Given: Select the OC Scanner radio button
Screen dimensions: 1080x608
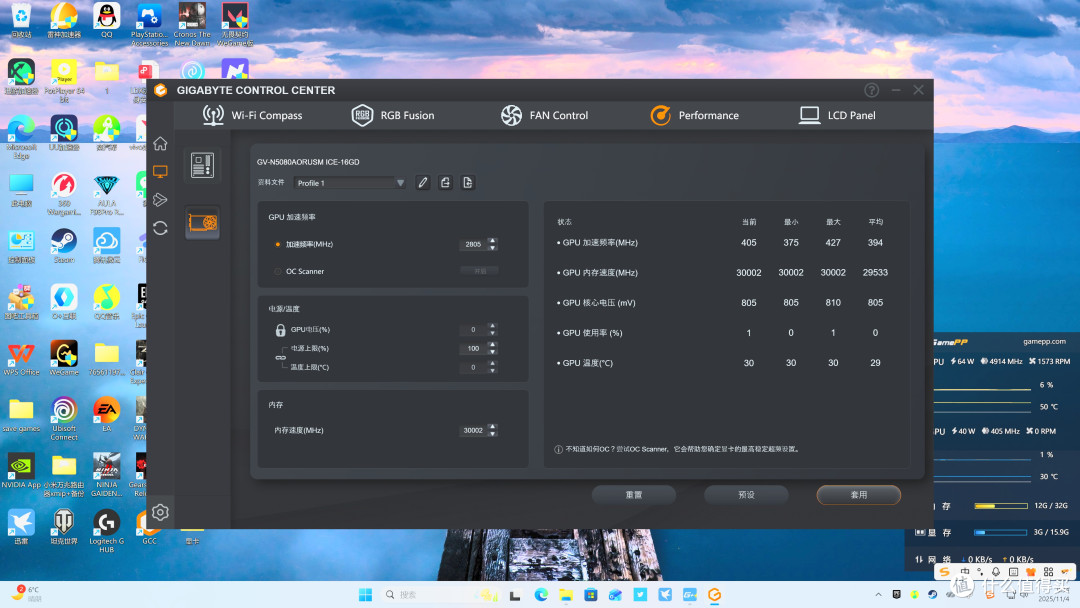Looking at the screenshot, I should click(278, 271).
